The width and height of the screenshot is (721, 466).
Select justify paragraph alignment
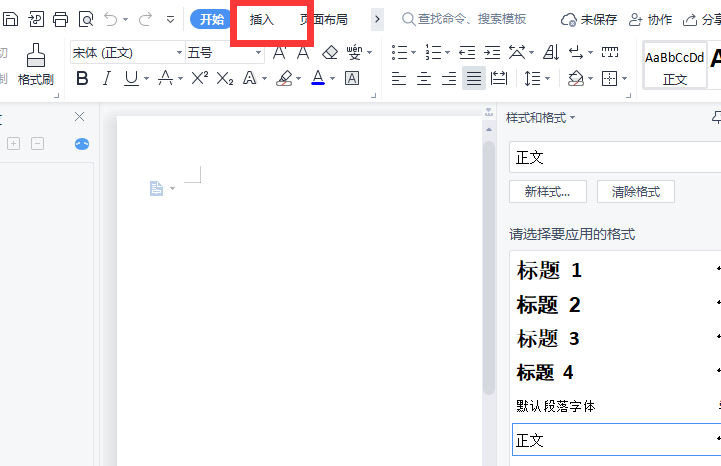474,78
